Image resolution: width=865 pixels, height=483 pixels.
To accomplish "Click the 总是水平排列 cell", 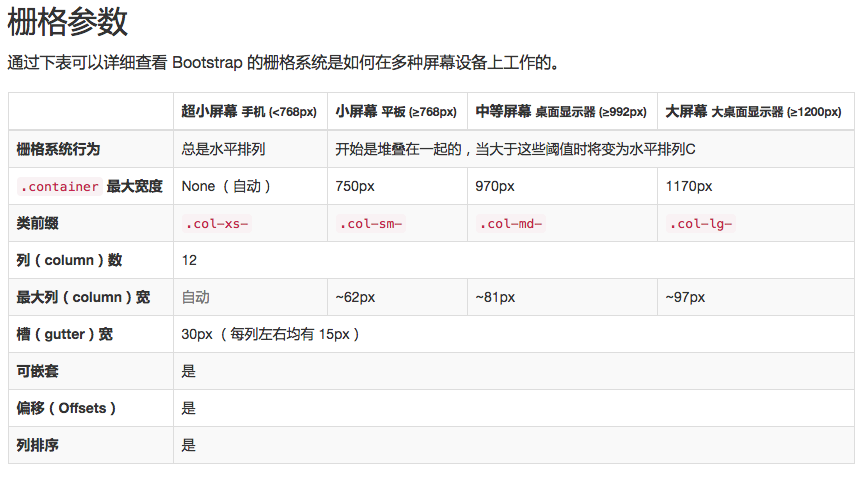I will tap(223, 149).
